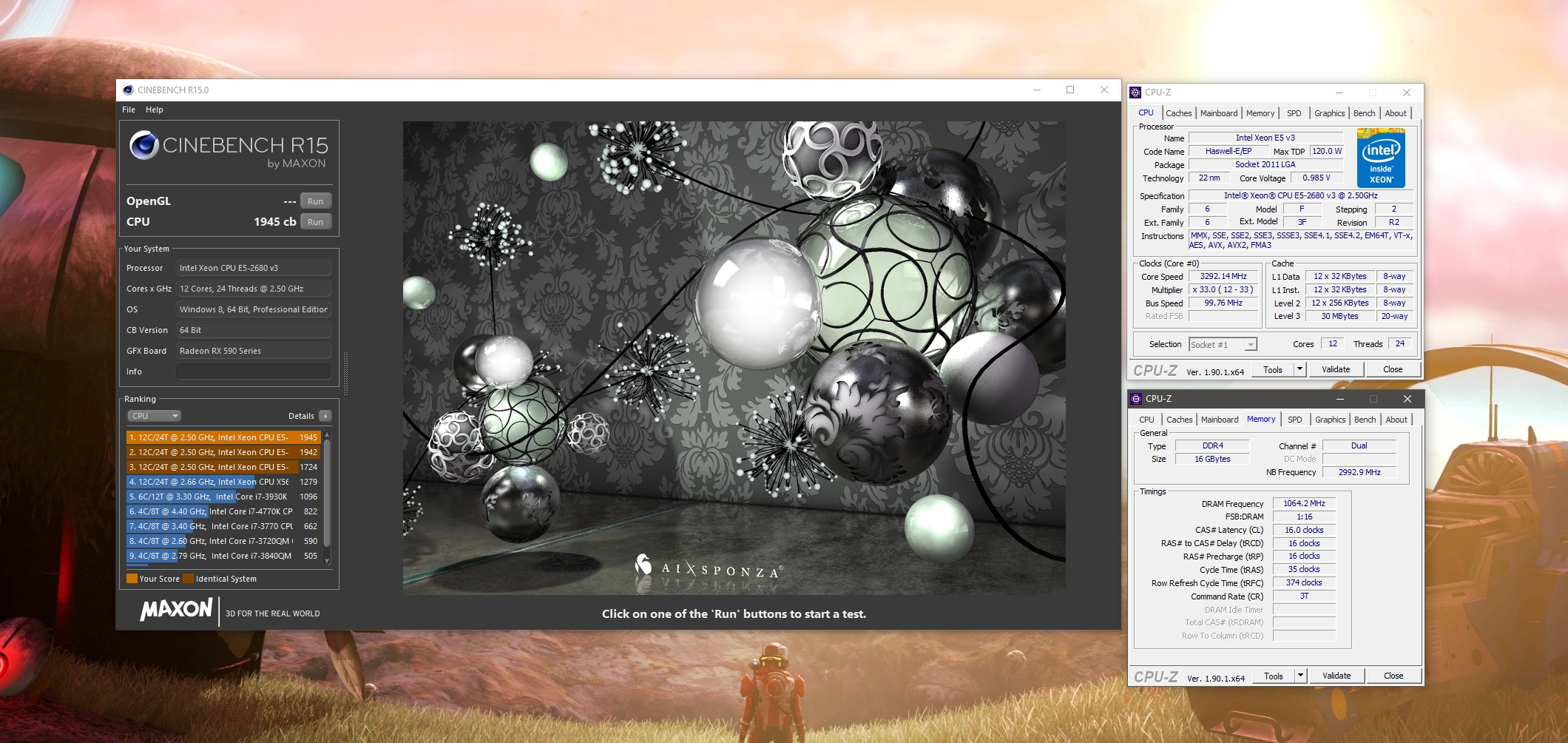Switch to Mainboard tab in top CPU-Z
The height and width of the screenshot is (743, 1568).
(1219, 113)
